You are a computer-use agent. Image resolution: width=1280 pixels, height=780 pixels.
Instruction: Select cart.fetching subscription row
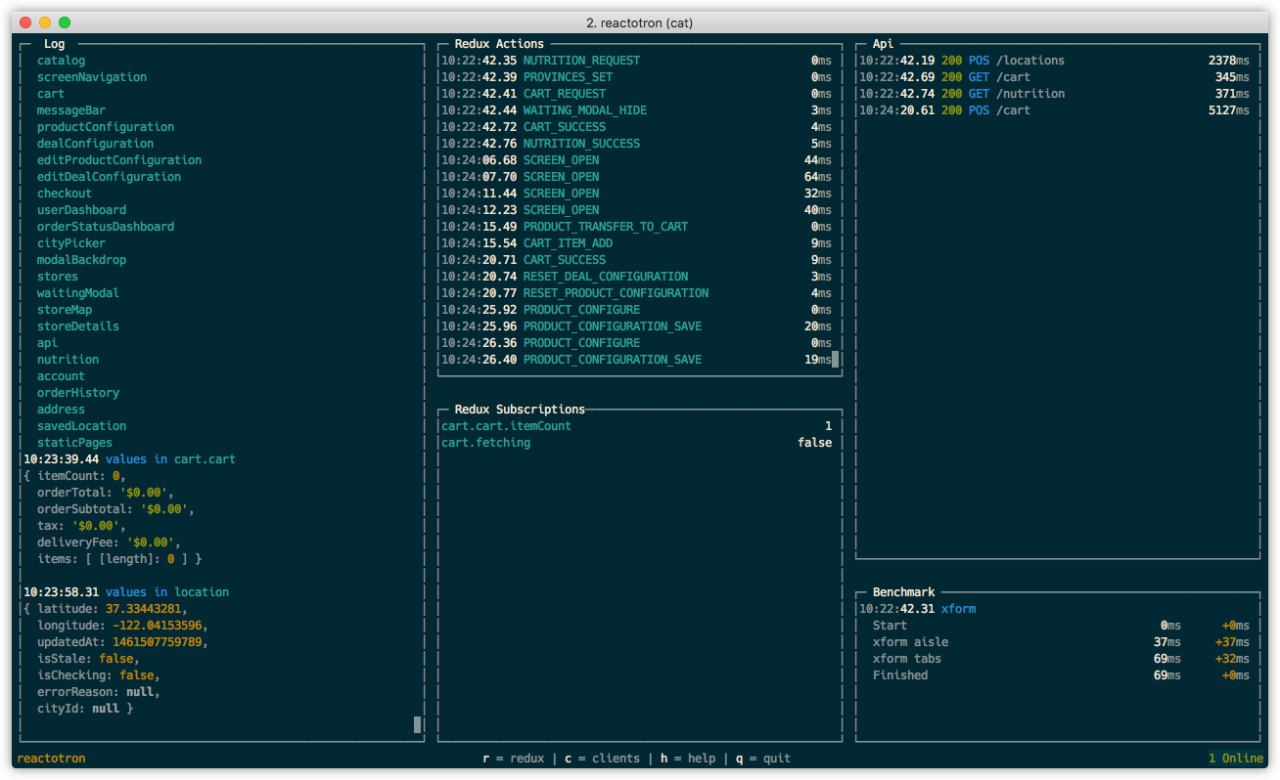point(637,442)
